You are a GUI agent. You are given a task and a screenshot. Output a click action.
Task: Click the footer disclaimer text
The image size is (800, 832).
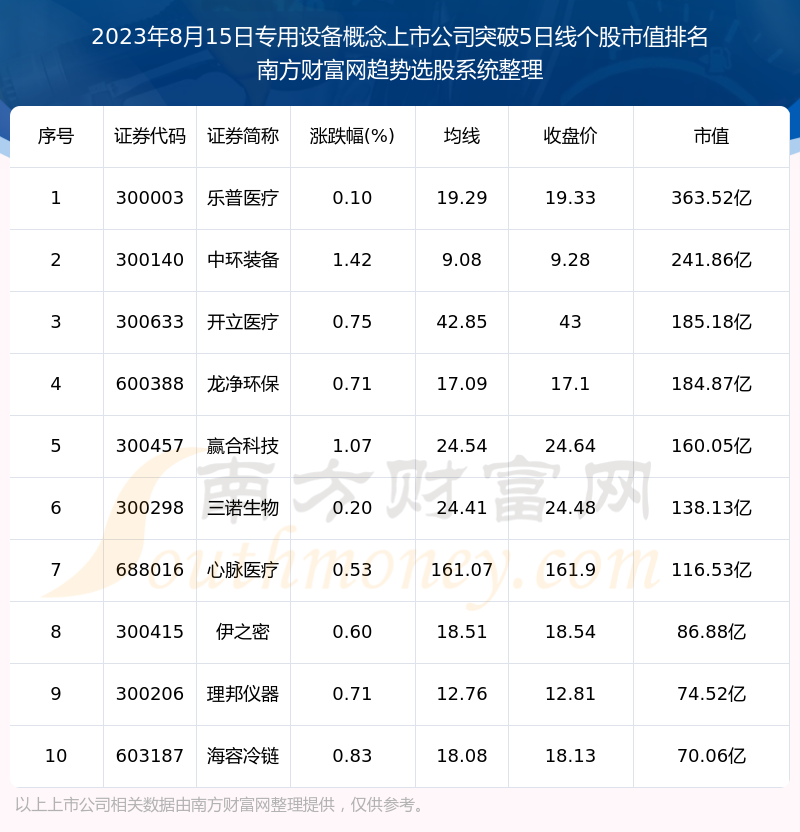pyautogui.click(x=221, y=805)
